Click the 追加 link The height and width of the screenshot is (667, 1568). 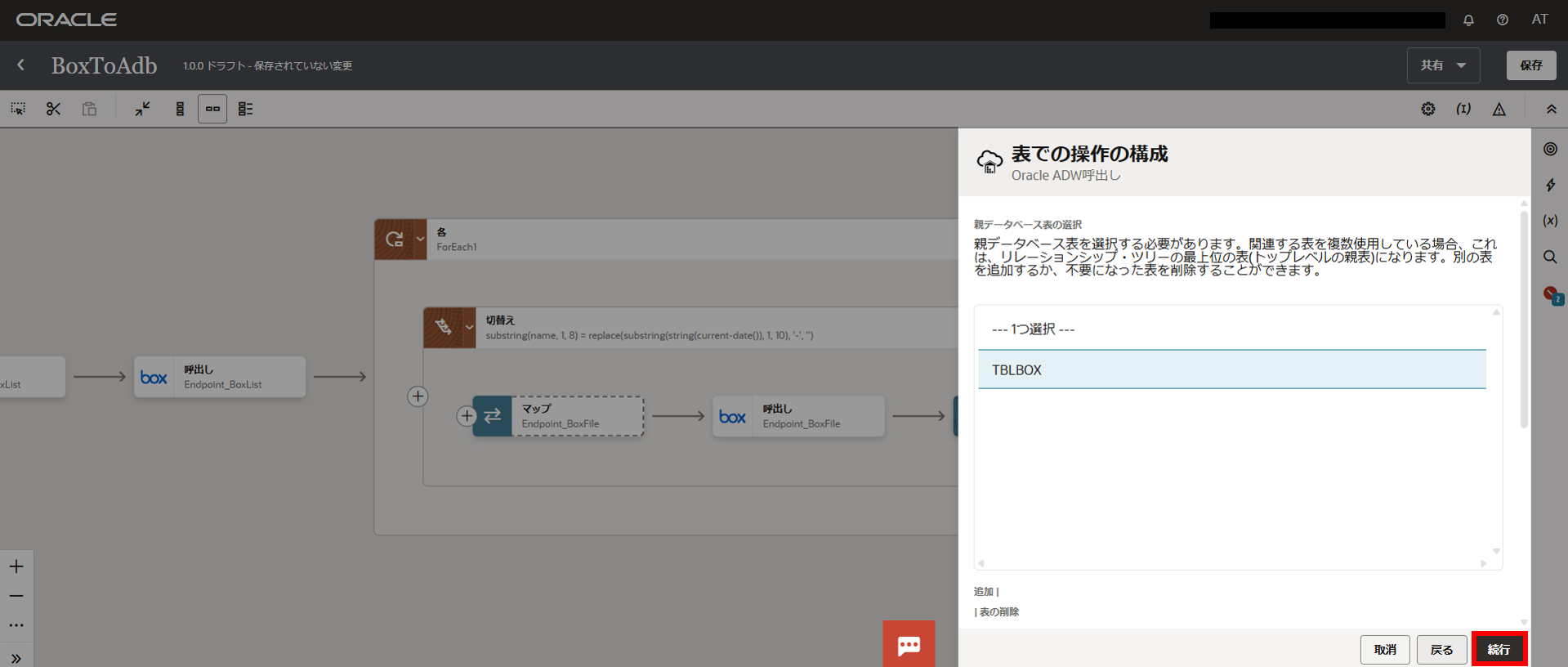tap(983, 591)
